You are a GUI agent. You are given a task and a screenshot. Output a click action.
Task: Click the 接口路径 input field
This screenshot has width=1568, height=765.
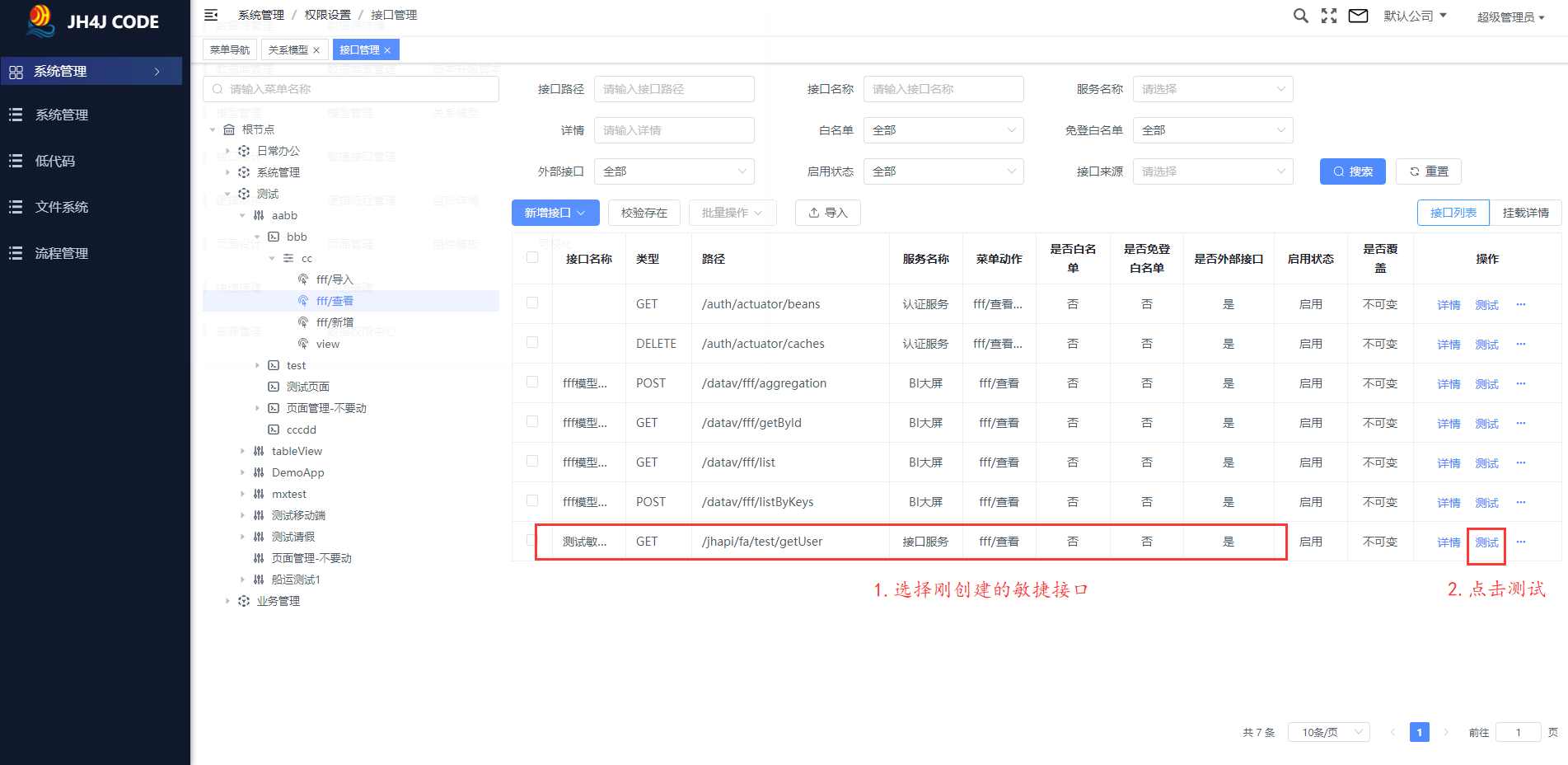pyautogui.click(x=674, y=89)
